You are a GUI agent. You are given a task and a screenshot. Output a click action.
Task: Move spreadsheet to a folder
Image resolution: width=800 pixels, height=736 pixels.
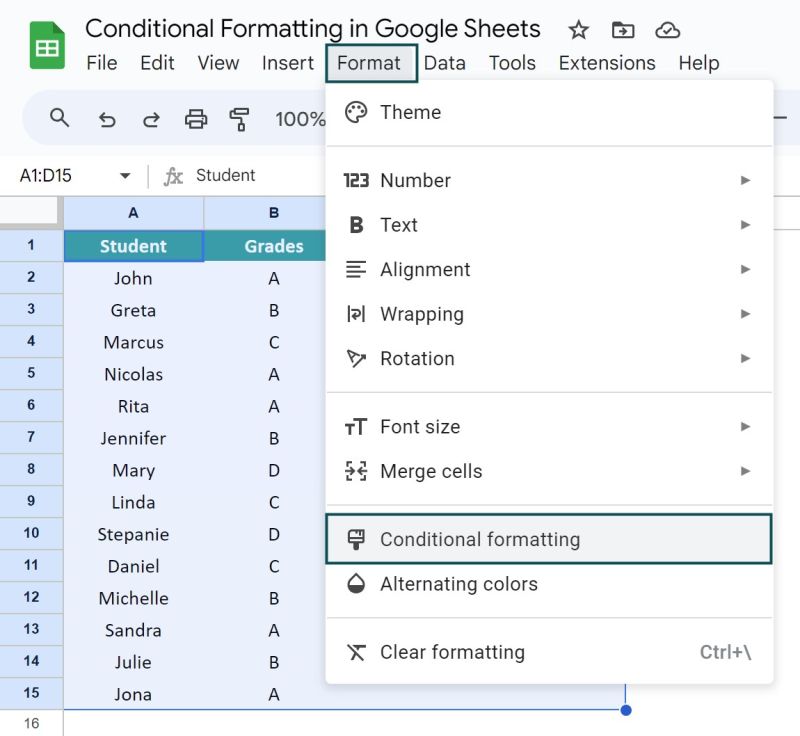[x=622, y=31]
